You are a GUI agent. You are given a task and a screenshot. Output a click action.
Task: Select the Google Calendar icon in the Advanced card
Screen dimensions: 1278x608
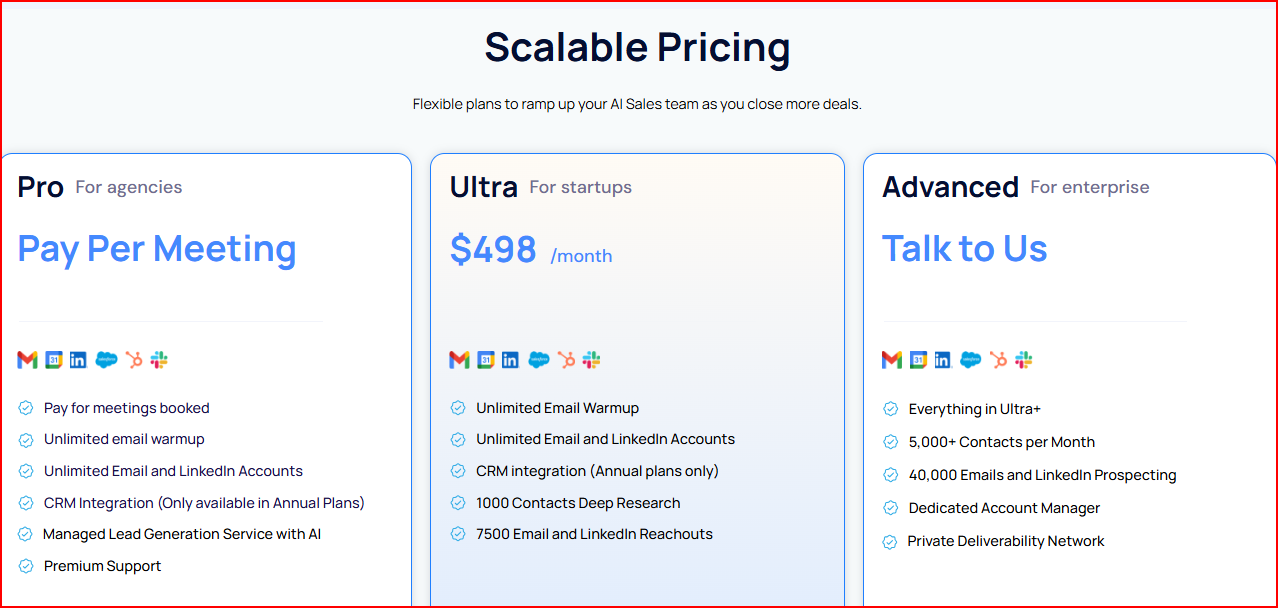pos(918,359)
